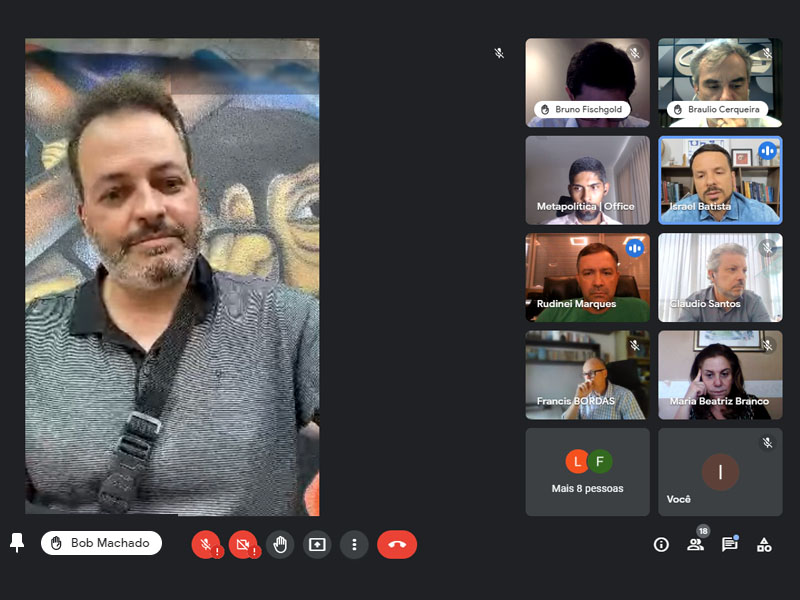The height and width of the screenshot is (600, 800).
Task: Open the chat messages icon
Action: (x=730, y=544)
